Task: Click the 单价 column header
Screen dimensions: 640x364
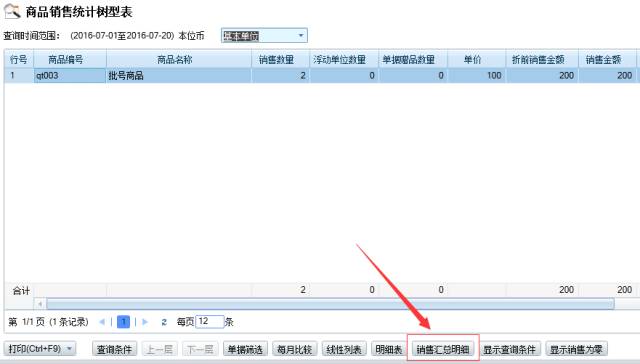Action: tap(477, 60)
